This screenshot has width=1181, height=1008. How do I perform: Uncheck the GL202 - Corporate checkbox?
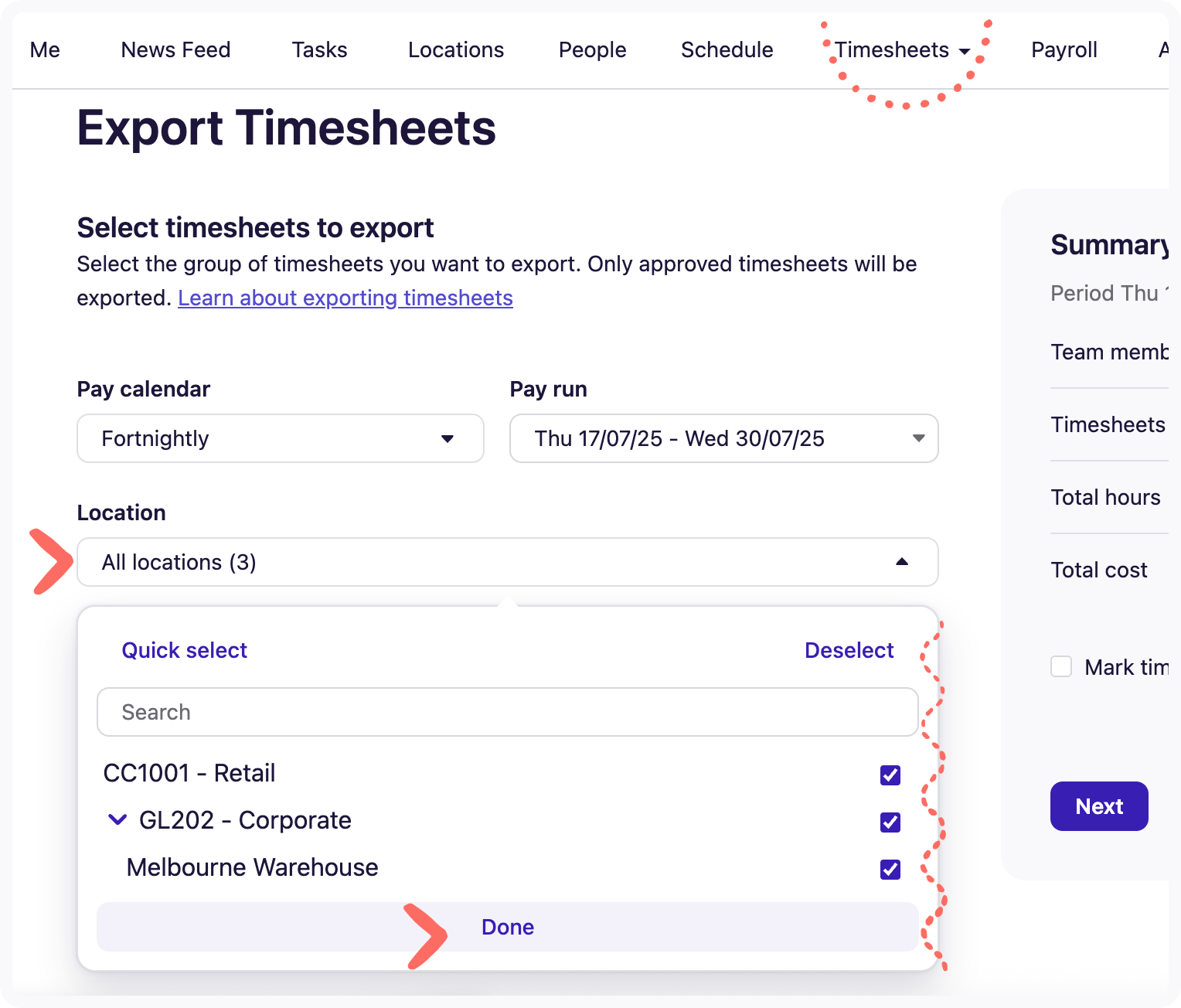coord(890,822)
